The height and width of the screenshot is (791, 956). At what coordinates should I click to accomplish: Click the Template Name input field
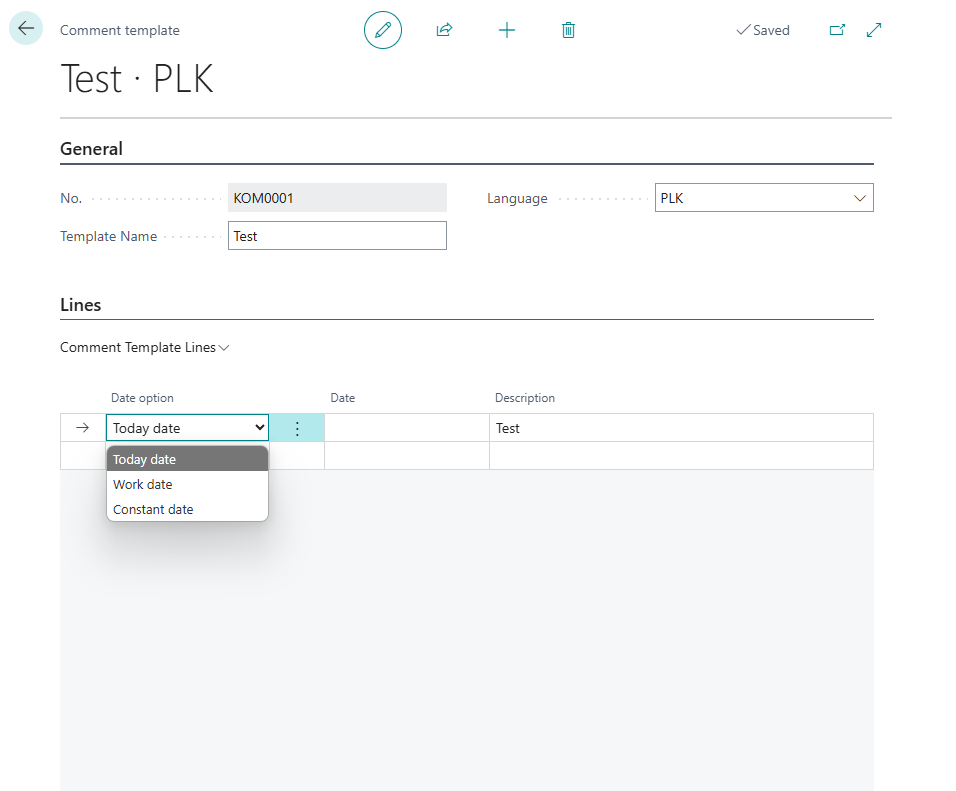point(337,236)
